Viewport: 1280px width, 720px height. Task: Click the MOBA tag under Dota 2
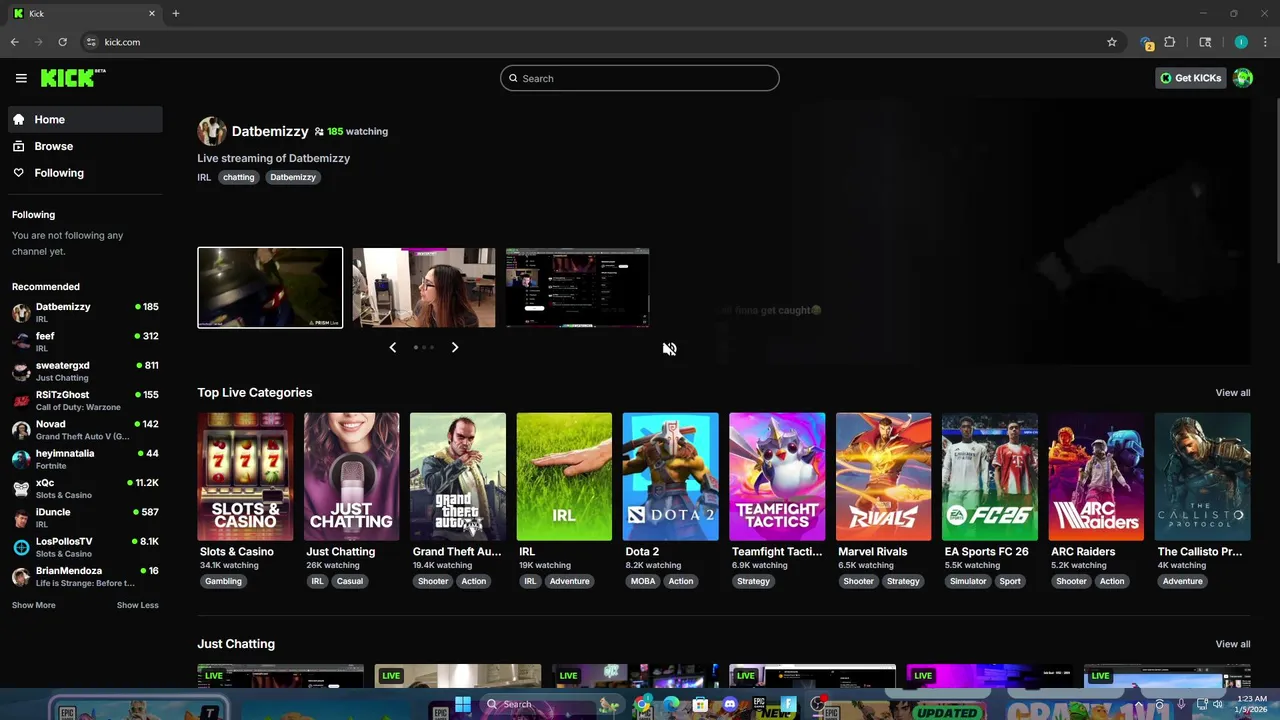(643, 581)
